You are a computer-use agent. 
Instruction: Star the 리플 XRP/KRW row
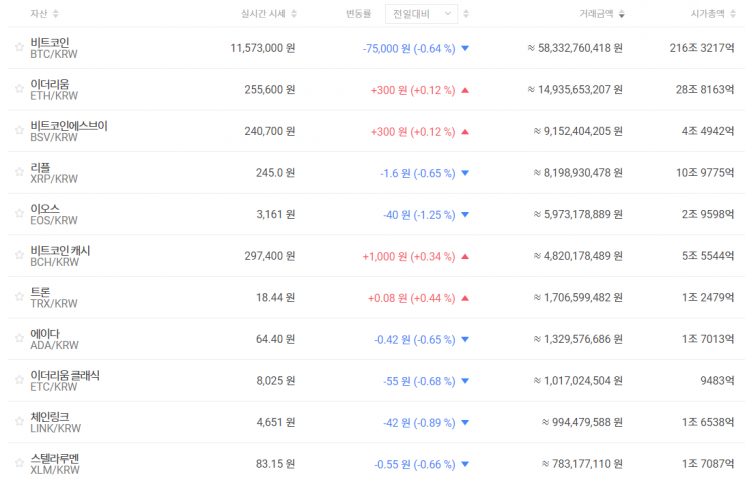pyautogui.click(x=19, y=172)
